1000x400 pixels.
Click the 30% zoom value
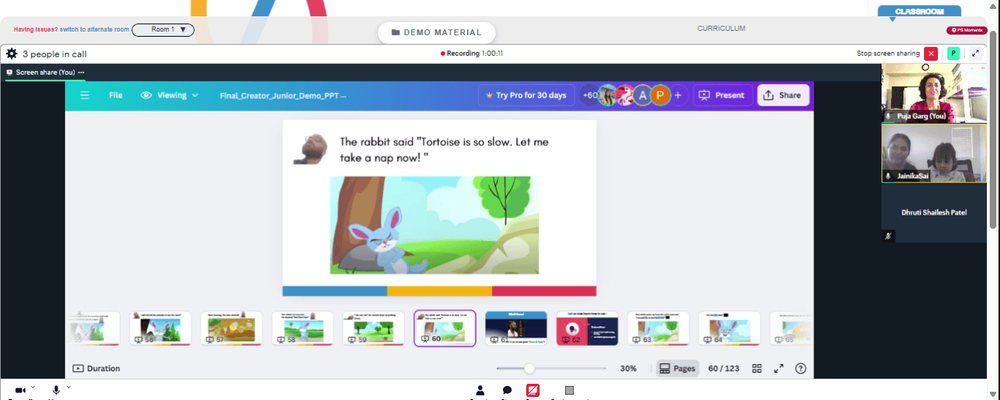click(628, 369)
